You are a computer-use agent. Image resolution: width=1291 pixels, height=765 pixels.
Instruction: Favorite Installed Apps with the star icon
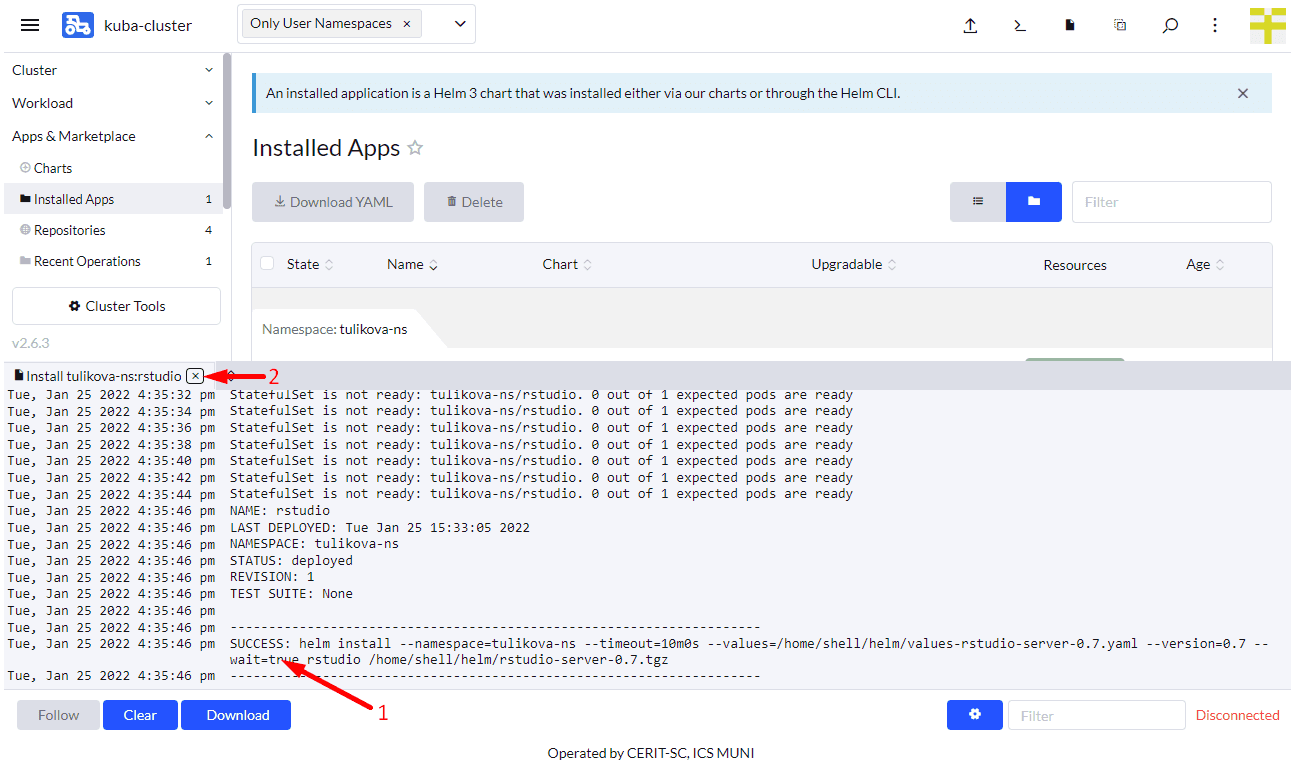click(x=415, y=148)
